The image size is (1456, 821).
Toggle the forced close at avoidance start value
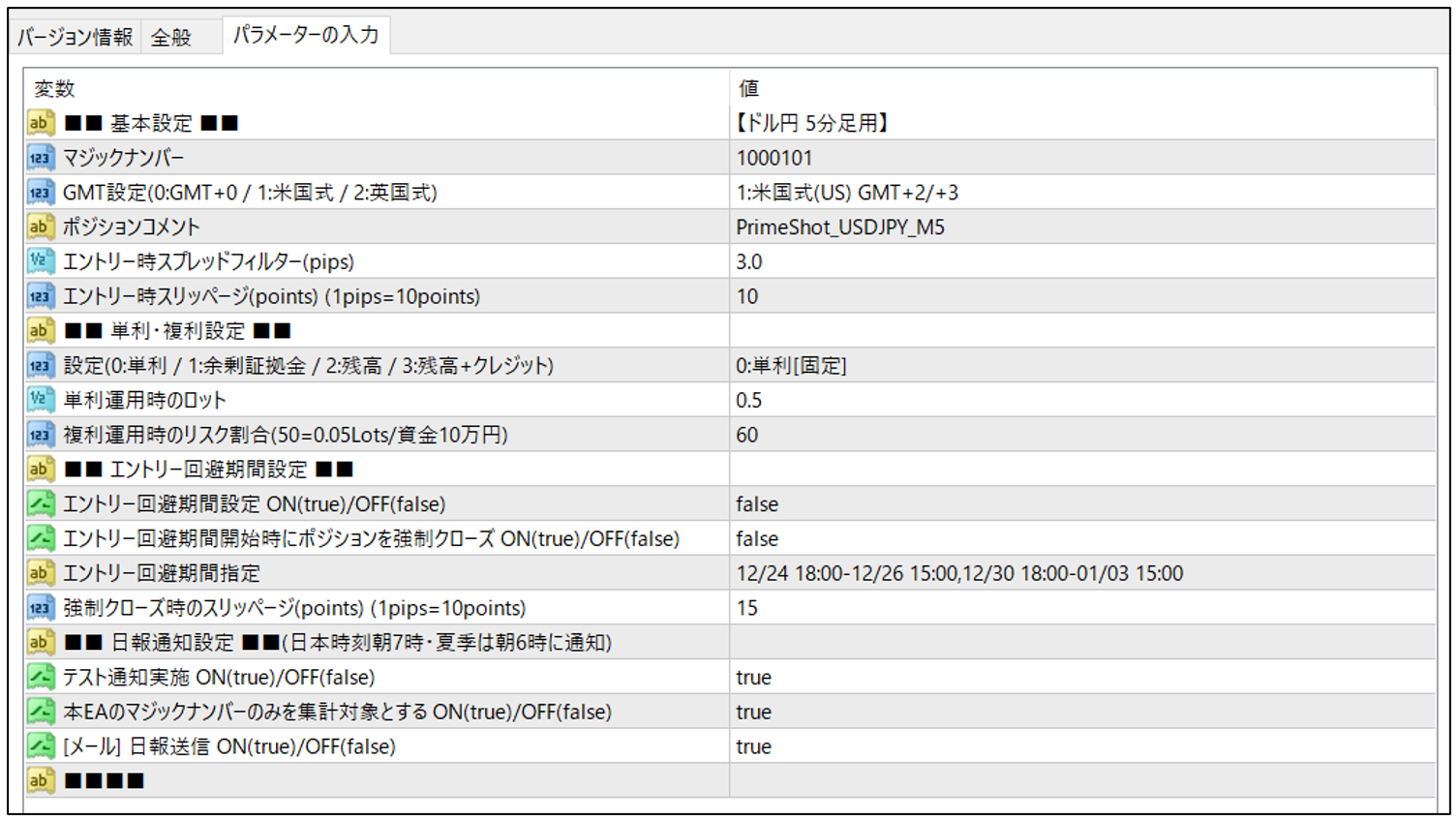click(757, 539)
